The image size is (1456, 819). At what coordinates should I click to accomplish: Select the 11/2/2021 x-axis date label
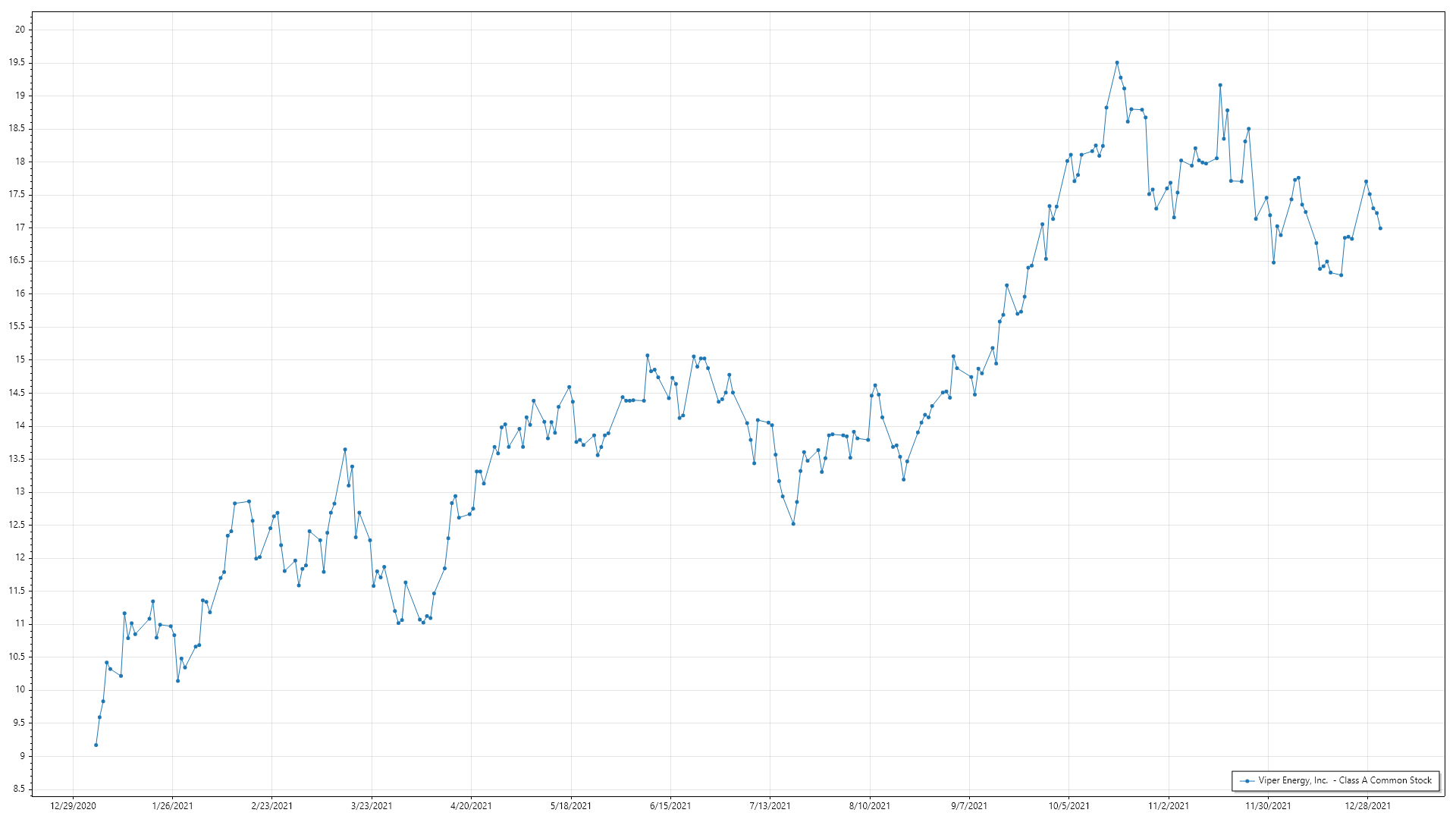pyautogui.click(x=1169, y=805)
